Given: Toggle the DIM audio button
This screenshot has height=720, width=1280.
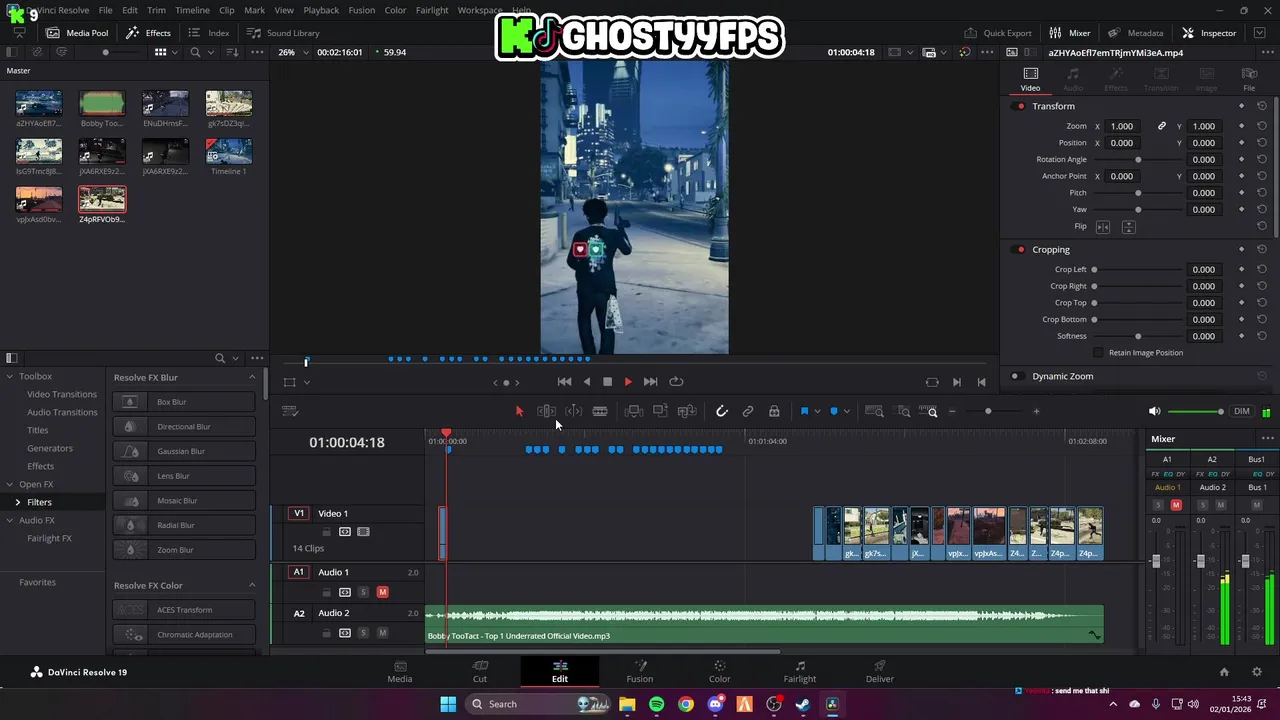Looking at the screenshot, I should tap(1242, 411).
